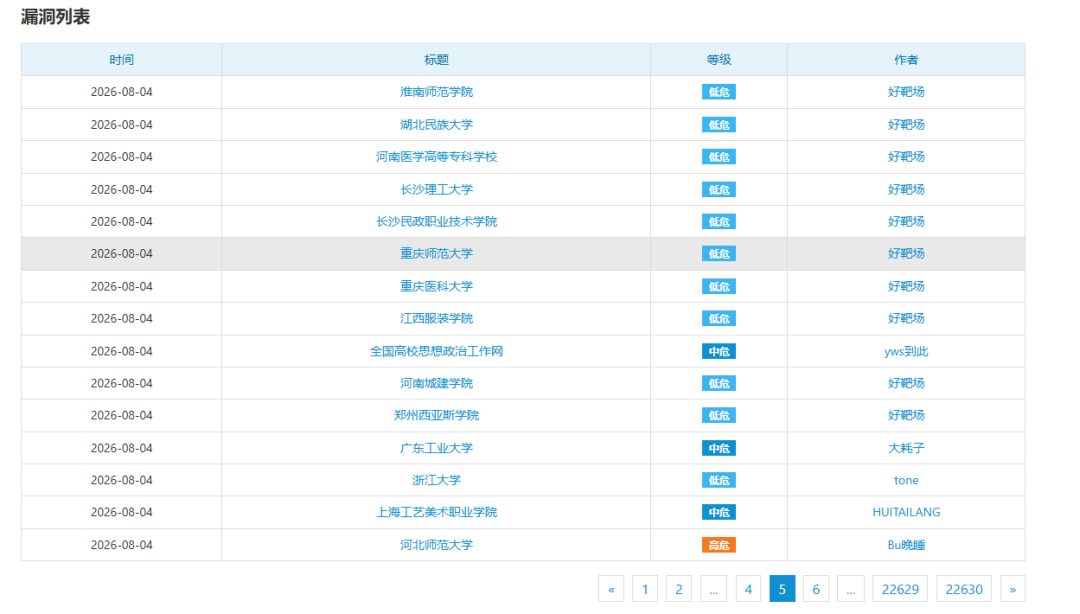
Task: Click the 标题 column header
Action: coord(436,60)
